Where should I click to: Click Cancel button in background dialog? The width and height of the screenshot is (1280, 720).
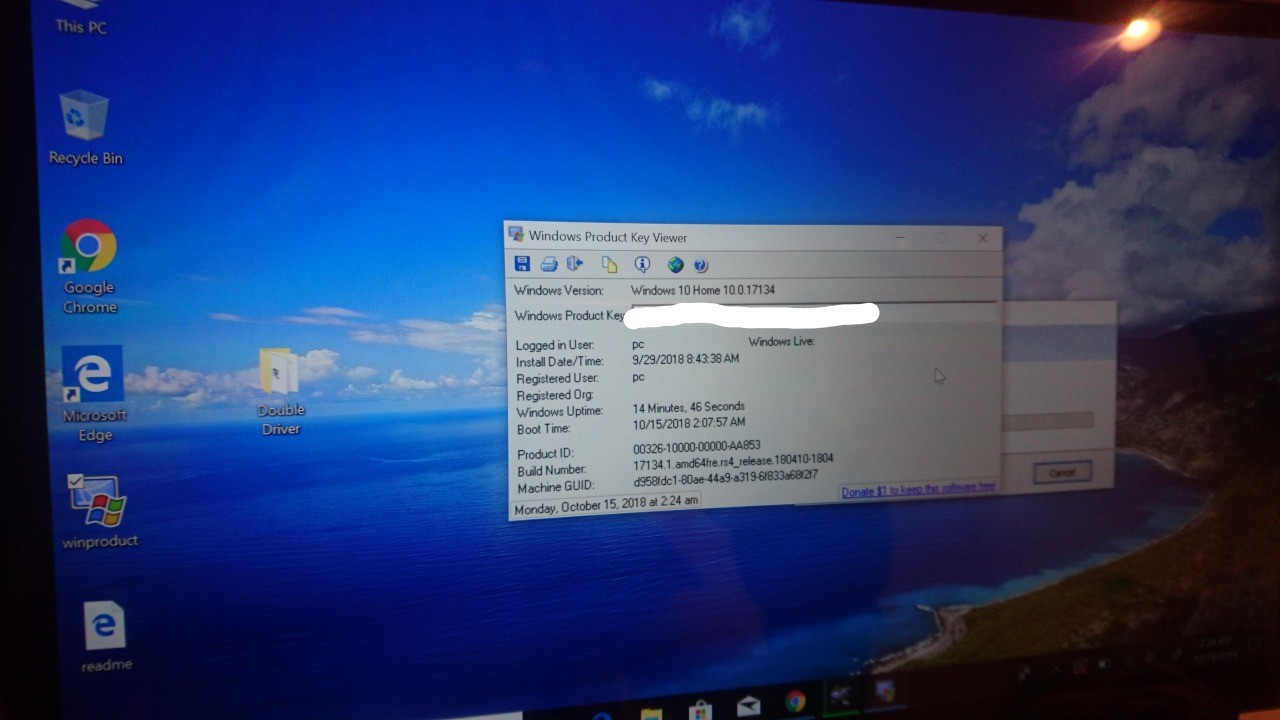1061,472
